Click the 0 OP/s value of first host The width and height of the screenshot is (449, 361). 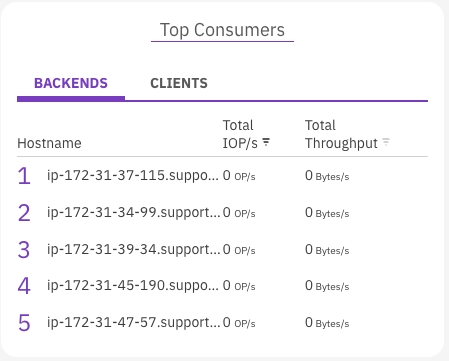[x=239, y=176]
